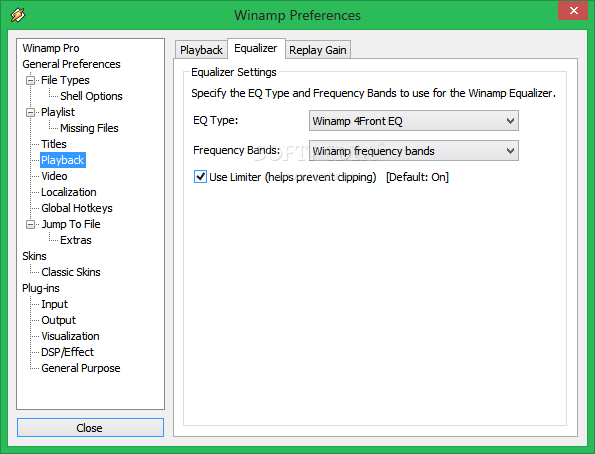Select Visualization under Plug-ins
This screenshot has height=454, width=595.
tap(70, 336)
